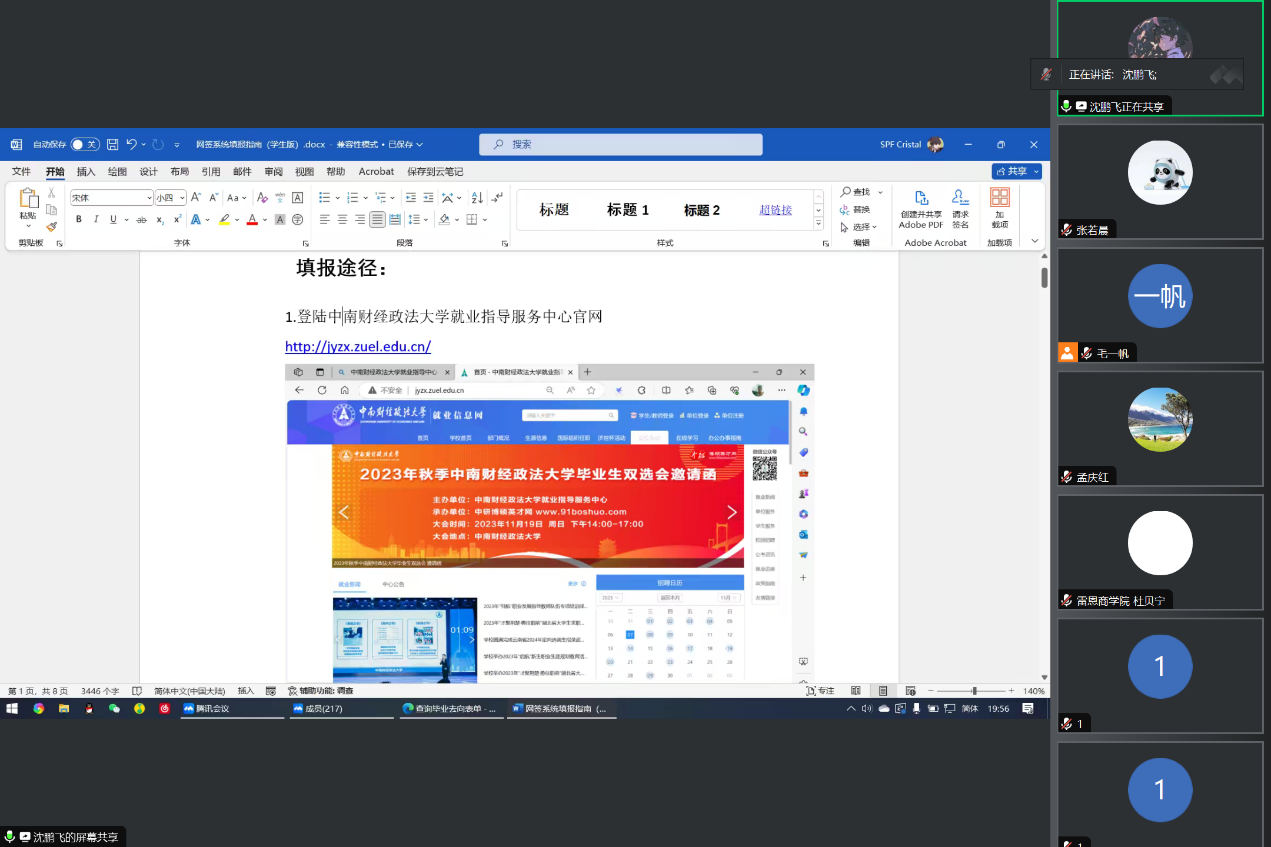This screenshot has width=1271, height=847.
Task: Switch to the 插入 ribbon tab
Action: (86, 171)
